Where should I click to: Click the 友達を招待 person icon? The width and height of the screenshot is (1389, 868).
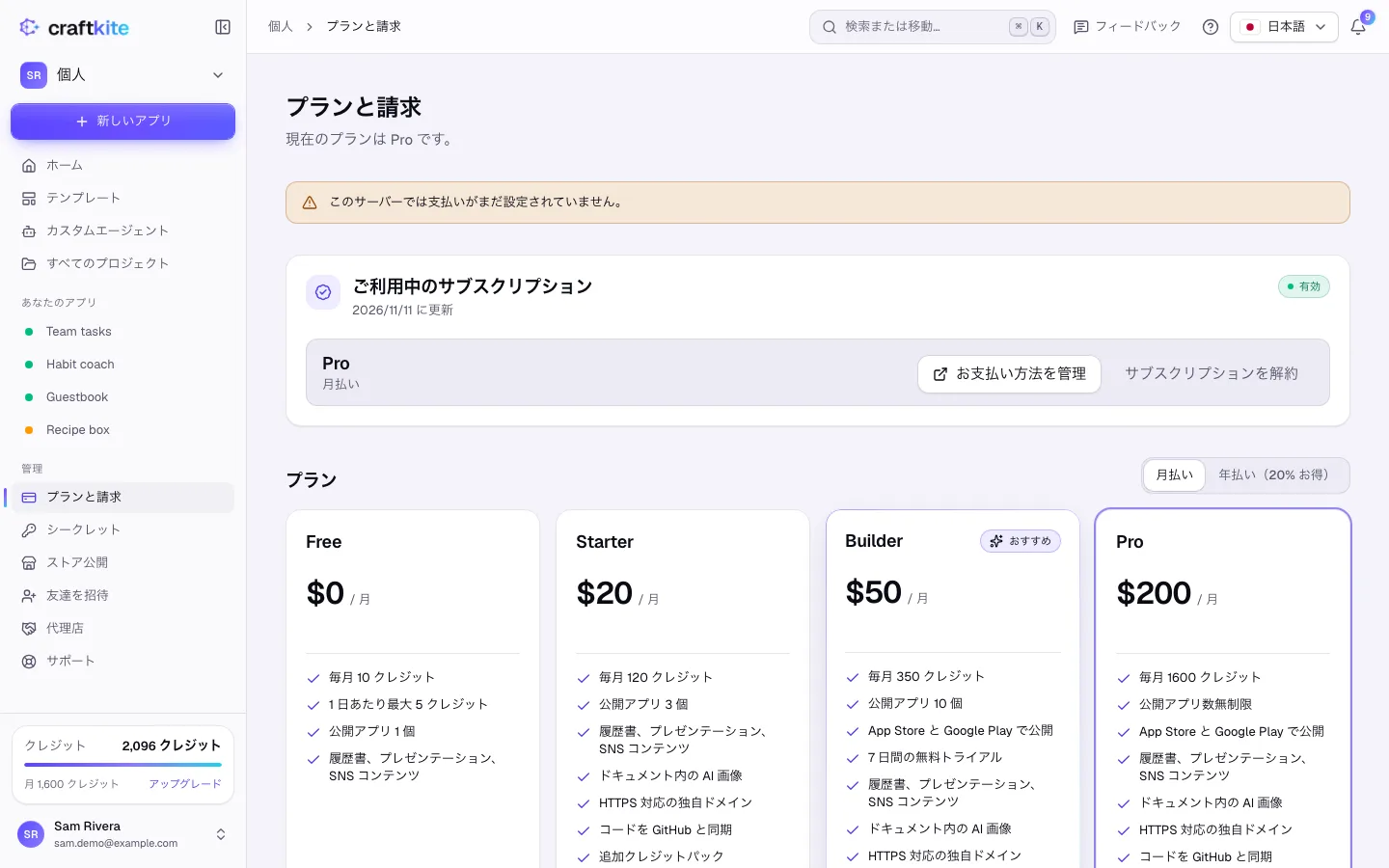(x=29, y=596)
